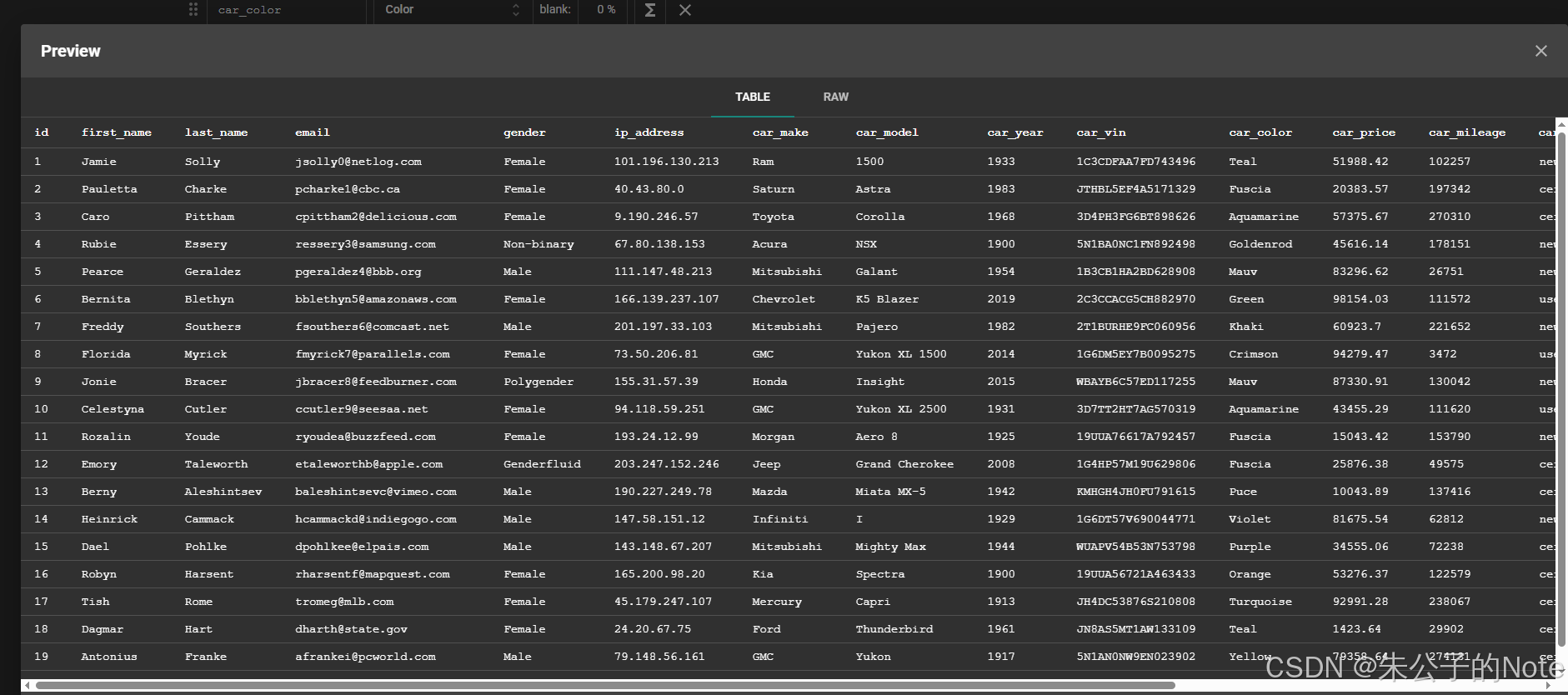Click the sigma formula icon
Image resolution: width=1568 pixels, height=695 pixels.
[x=650, y=9]
